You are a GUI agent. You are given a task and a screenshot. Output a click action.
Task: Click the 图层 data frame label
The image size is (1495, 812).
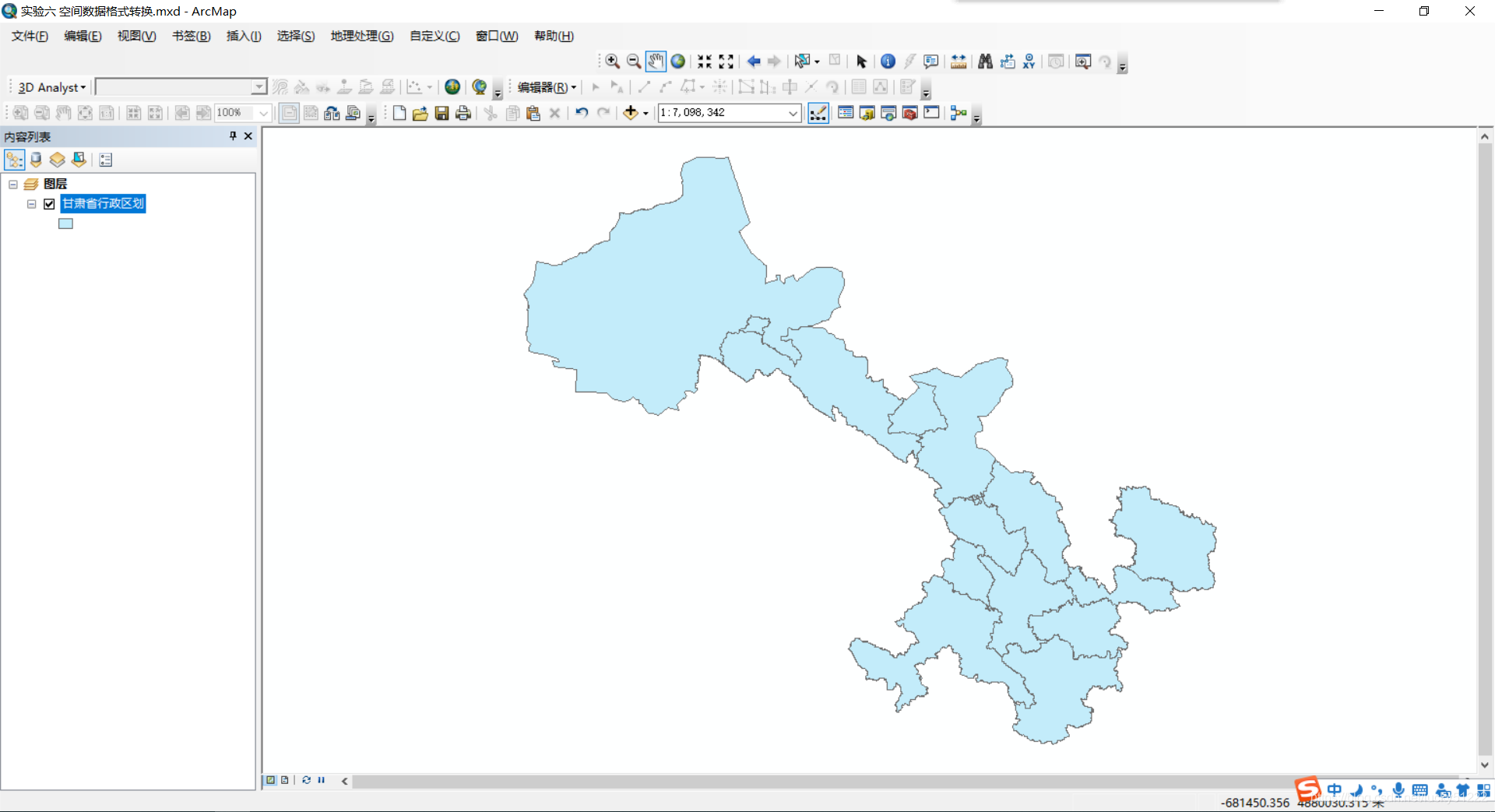tap(55, 185)
